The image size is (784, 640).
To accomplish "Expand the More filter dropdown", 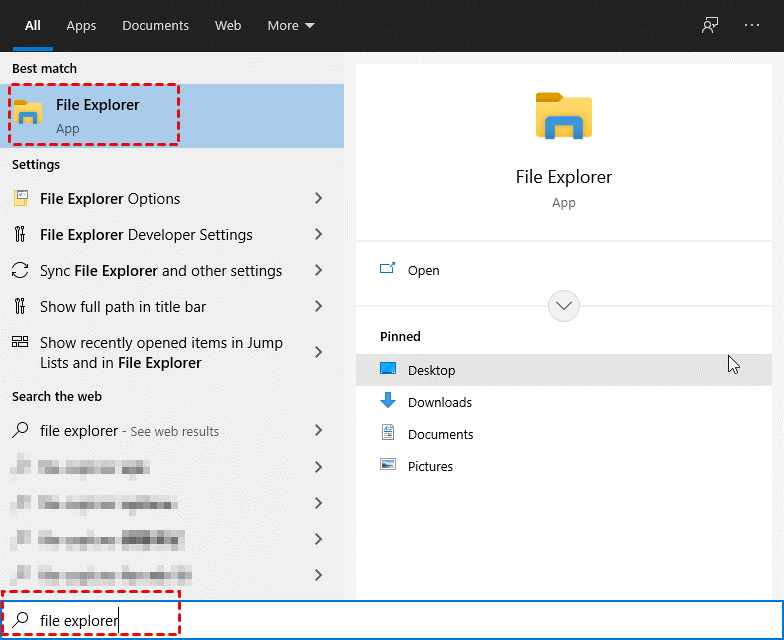I will pos(291,25).
